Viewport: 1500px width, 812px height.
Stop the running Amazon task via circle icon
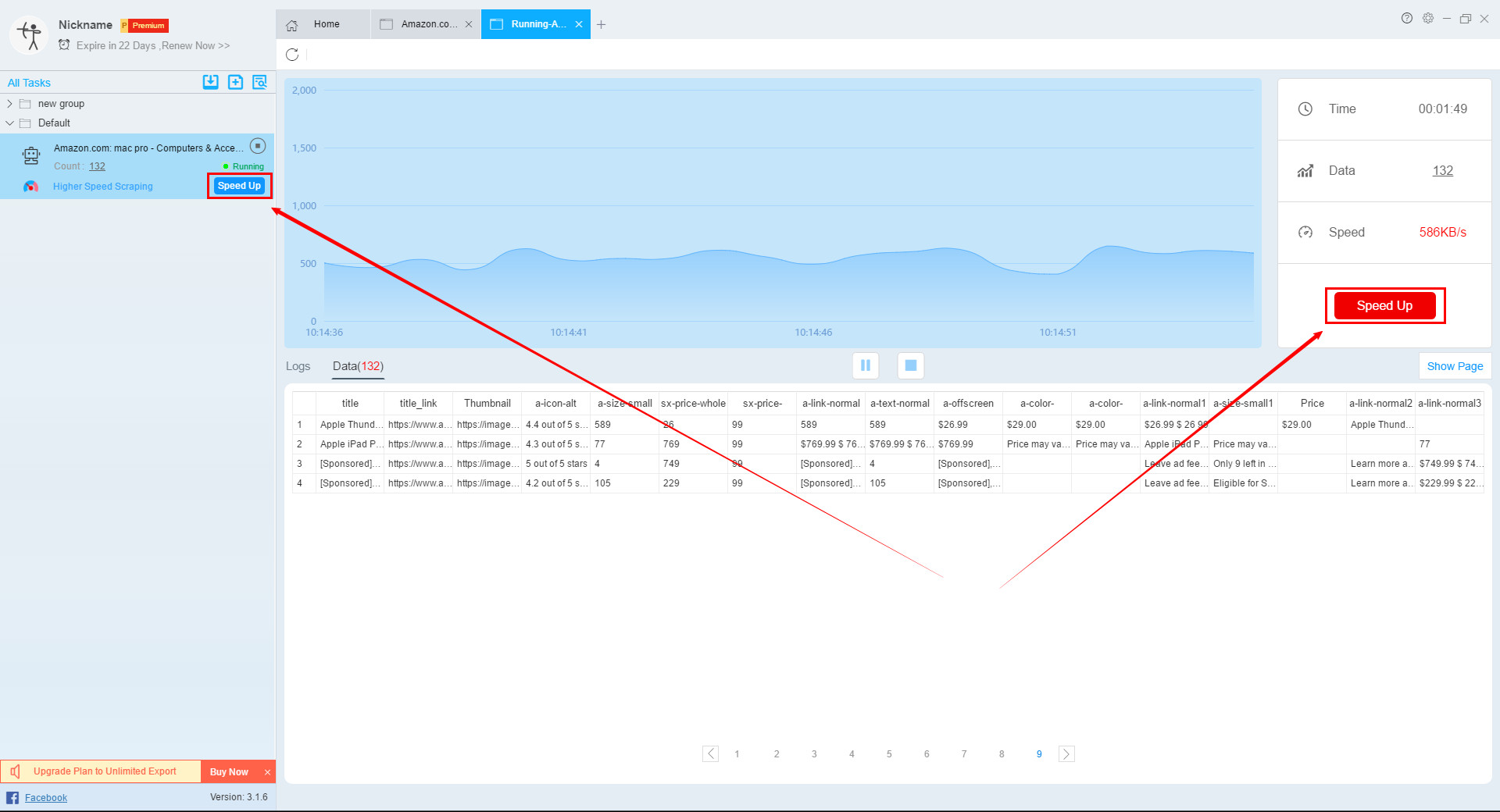click(x=258, y=146)
